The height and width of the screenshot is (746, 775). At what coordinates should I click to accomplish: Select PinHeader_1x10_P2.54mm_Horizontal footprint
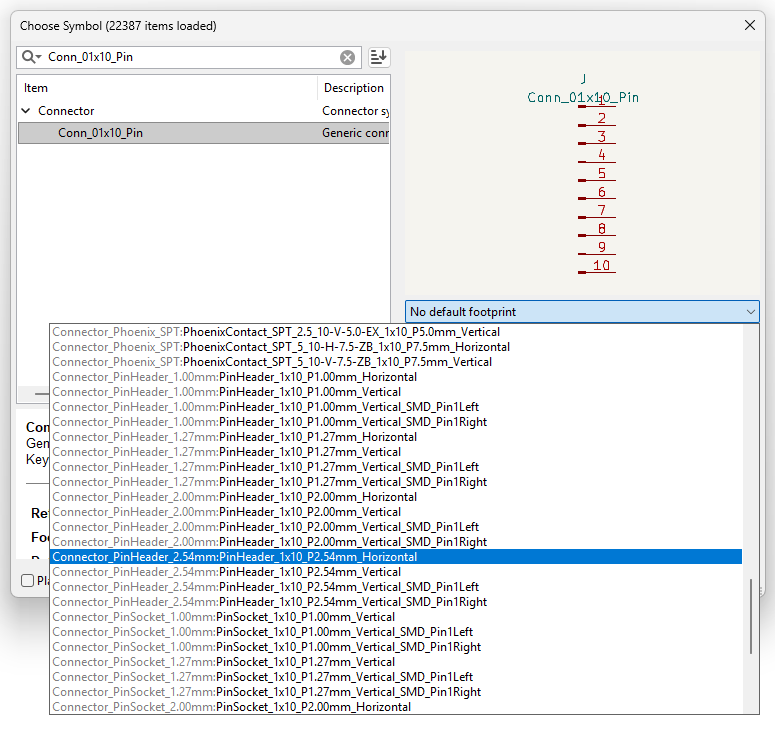(317, 557)
